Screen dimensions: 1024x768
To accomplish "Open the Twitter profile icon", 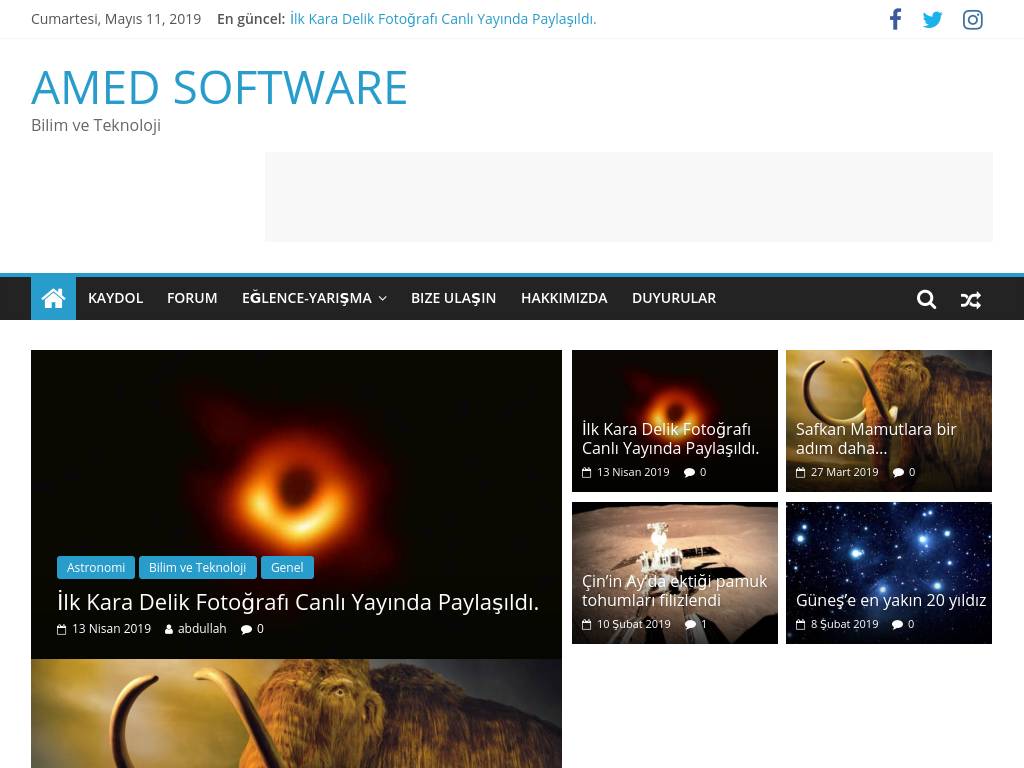I will 933,20.
